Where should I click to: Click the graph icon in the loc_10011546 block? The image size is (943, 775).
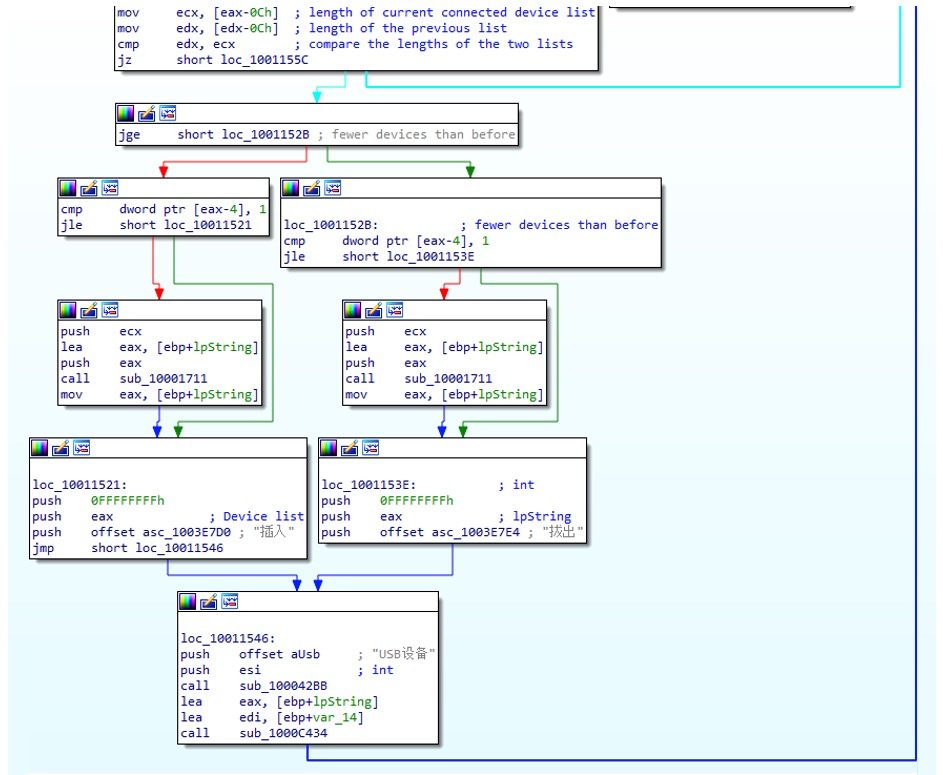pos(230,601)
